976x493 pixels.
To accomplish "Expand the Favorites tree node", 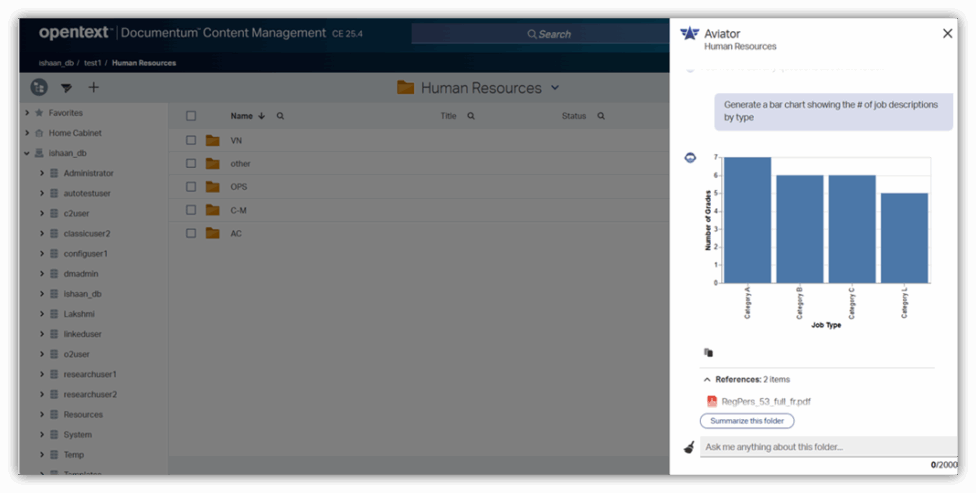I will pos(27,113).
